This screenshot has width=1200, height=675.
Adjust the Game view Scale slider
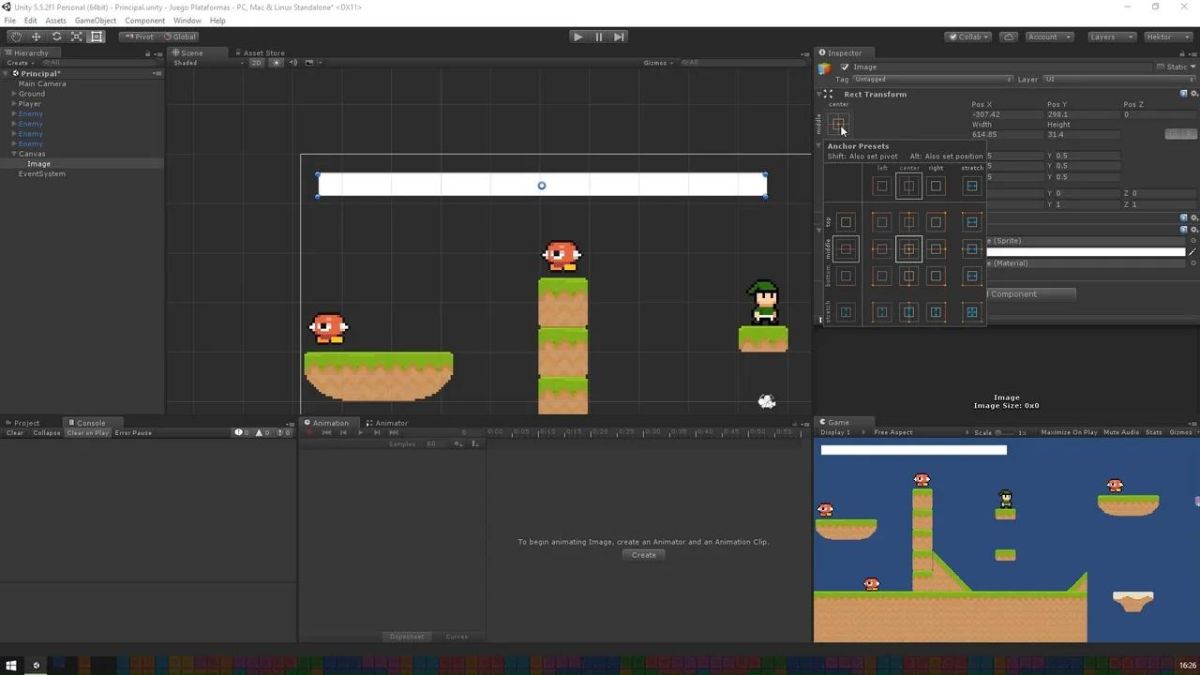click(1004, 433)
